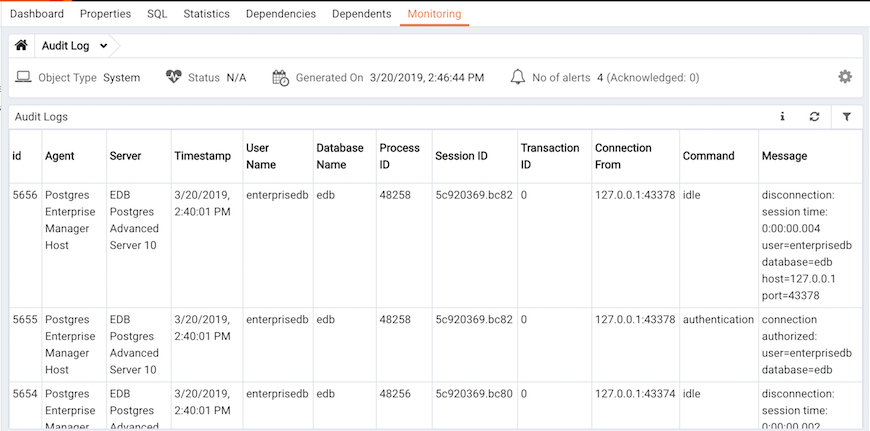Click the Generated On date value

tap(427, 78)
